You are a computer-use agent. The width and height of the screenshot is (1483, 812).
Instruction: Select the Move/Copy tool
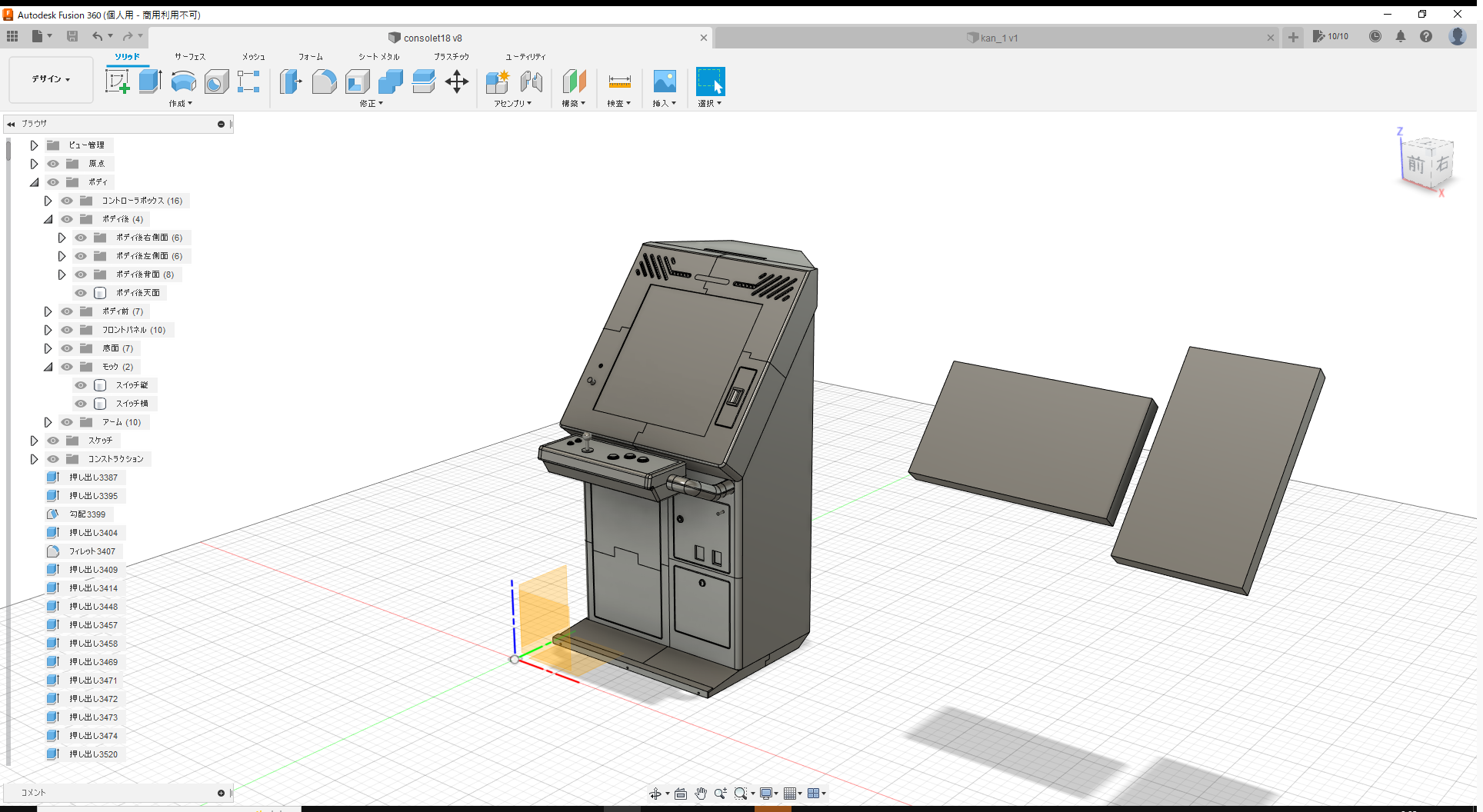point(457,81)
